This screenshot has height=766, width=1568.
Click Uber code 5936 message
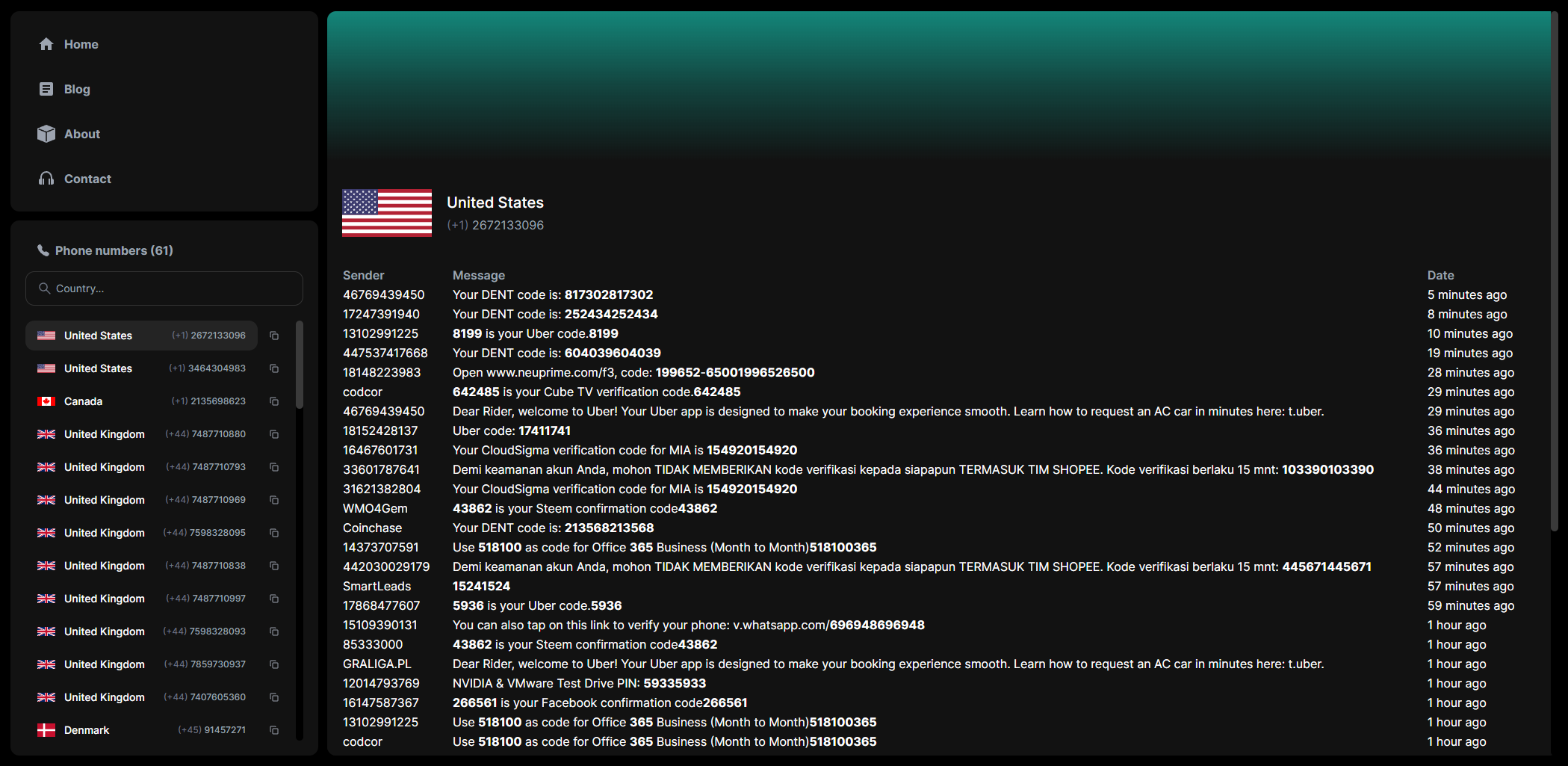537,605
